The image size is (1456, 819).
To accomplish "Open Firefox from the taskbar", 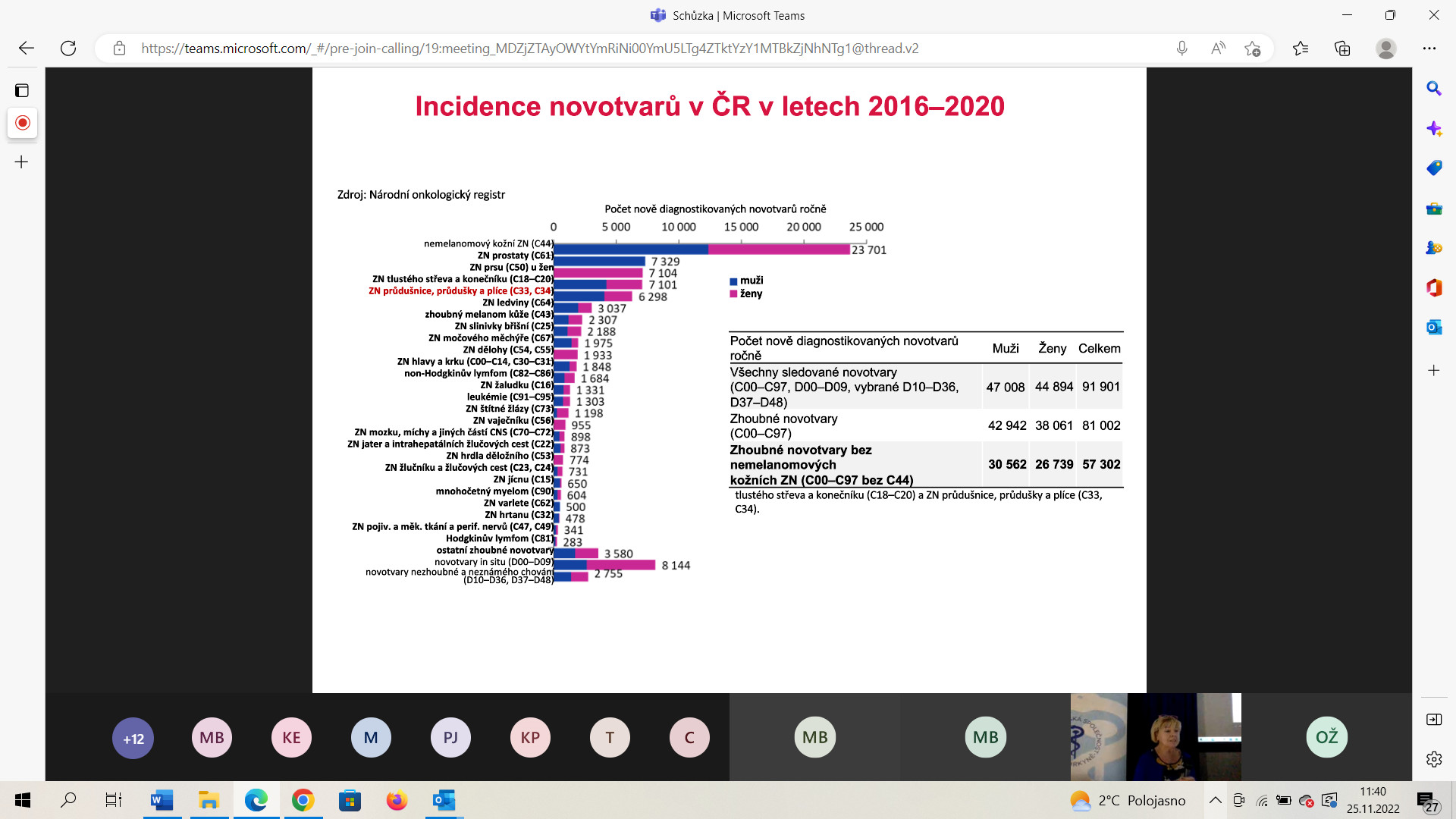I will (x=397, y=800).
